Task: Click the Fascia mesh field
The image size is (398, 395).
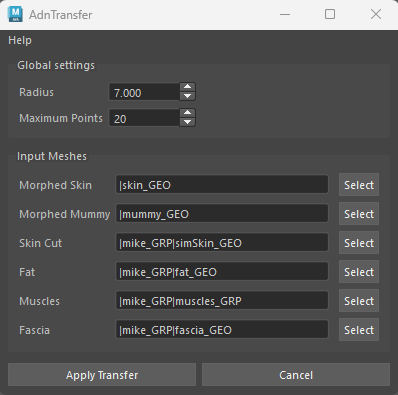Action: coord(222,329)
